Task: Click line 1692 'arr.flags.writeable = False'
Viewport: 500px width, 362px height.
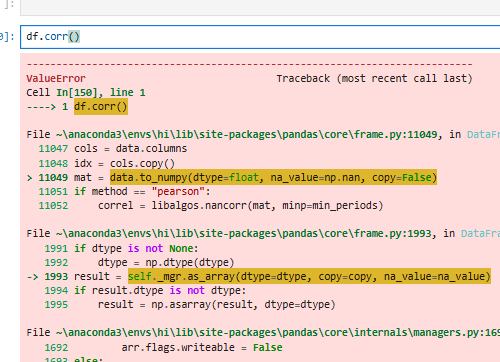Action: (x=163, y=348)
